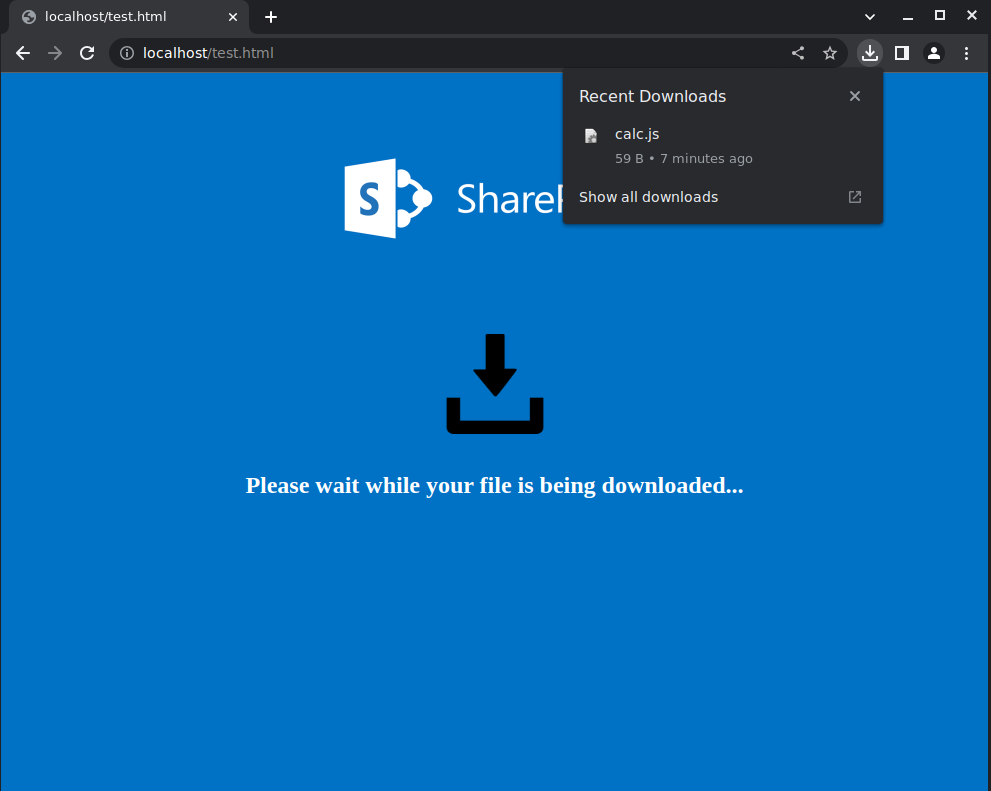Click the Recent Downloads heading
The width and height of the screenshot is (991, 791).
pos(652,96)
